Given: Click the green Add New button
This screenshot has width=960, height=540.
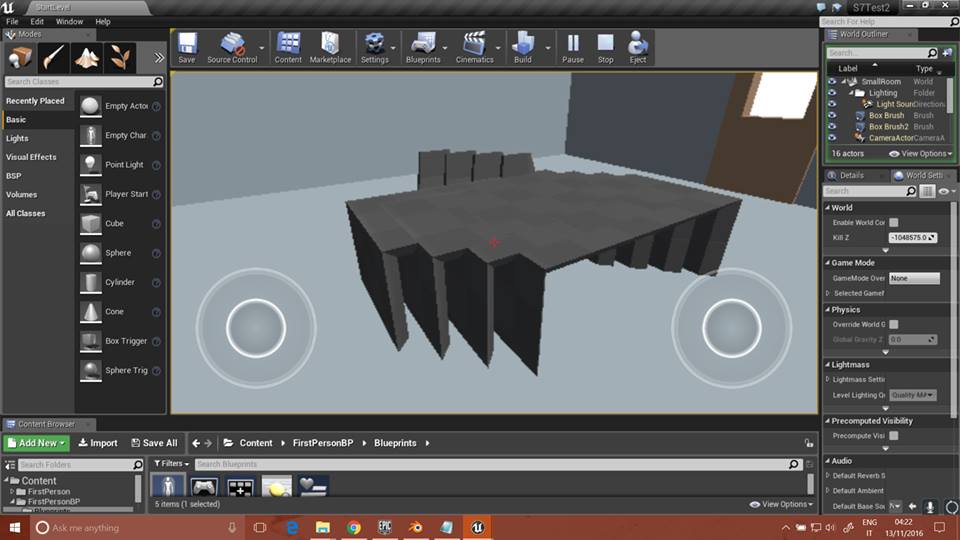Looking at the screenshot, I should [37, 443].
